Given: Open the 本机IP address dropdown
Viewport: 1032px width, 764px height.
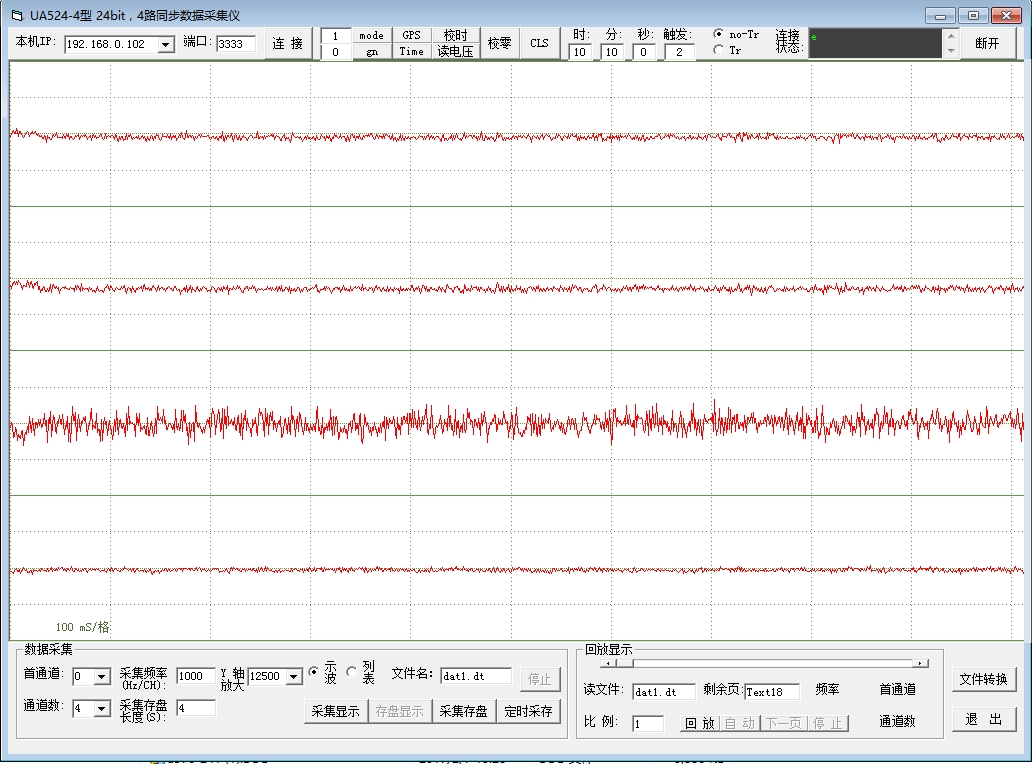Looking at the screenshot, I should pyautogui.click(x=166, y=44).
